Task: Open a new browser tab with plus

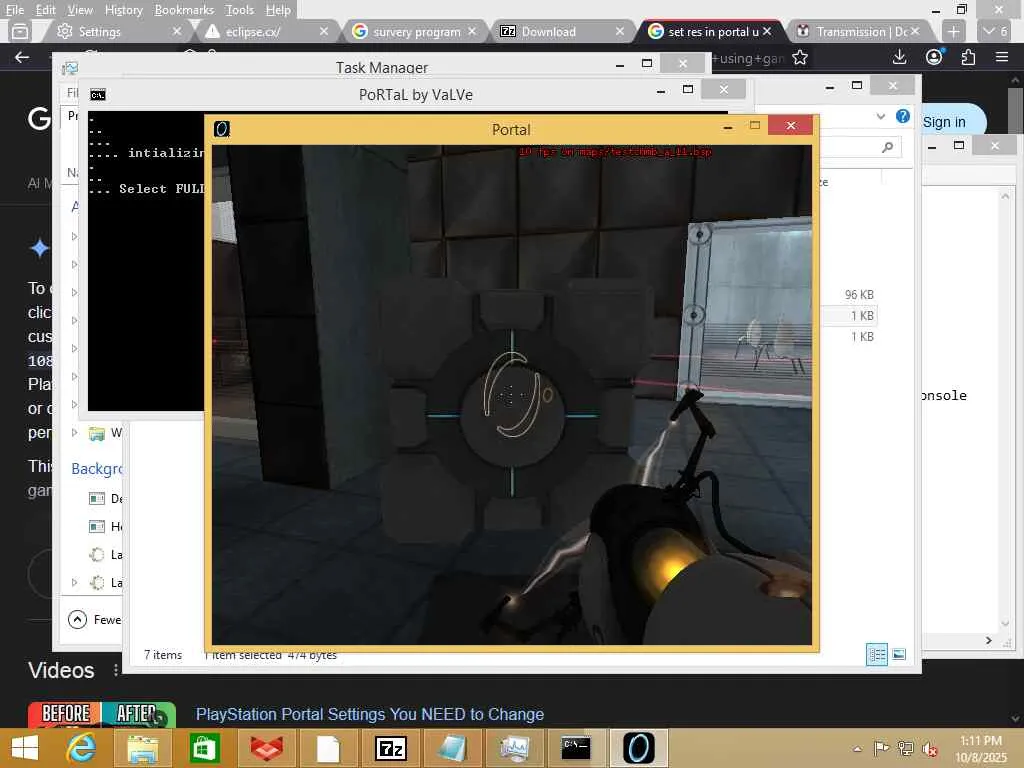Action: pyautogui.click(x=953, y=31)
